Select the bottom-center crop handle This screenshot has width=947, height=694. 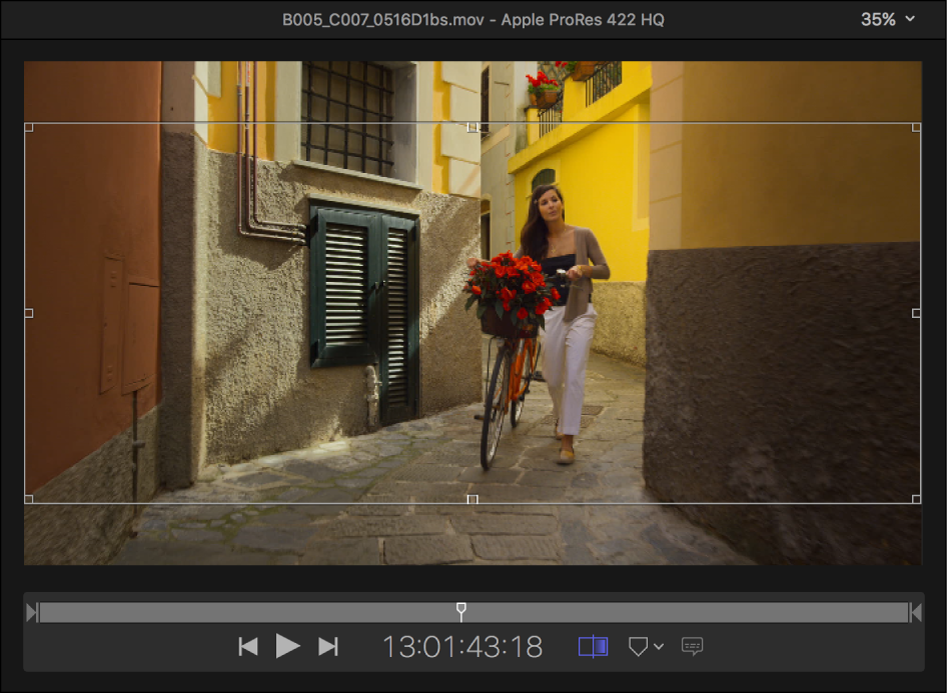tap(473, 498)
